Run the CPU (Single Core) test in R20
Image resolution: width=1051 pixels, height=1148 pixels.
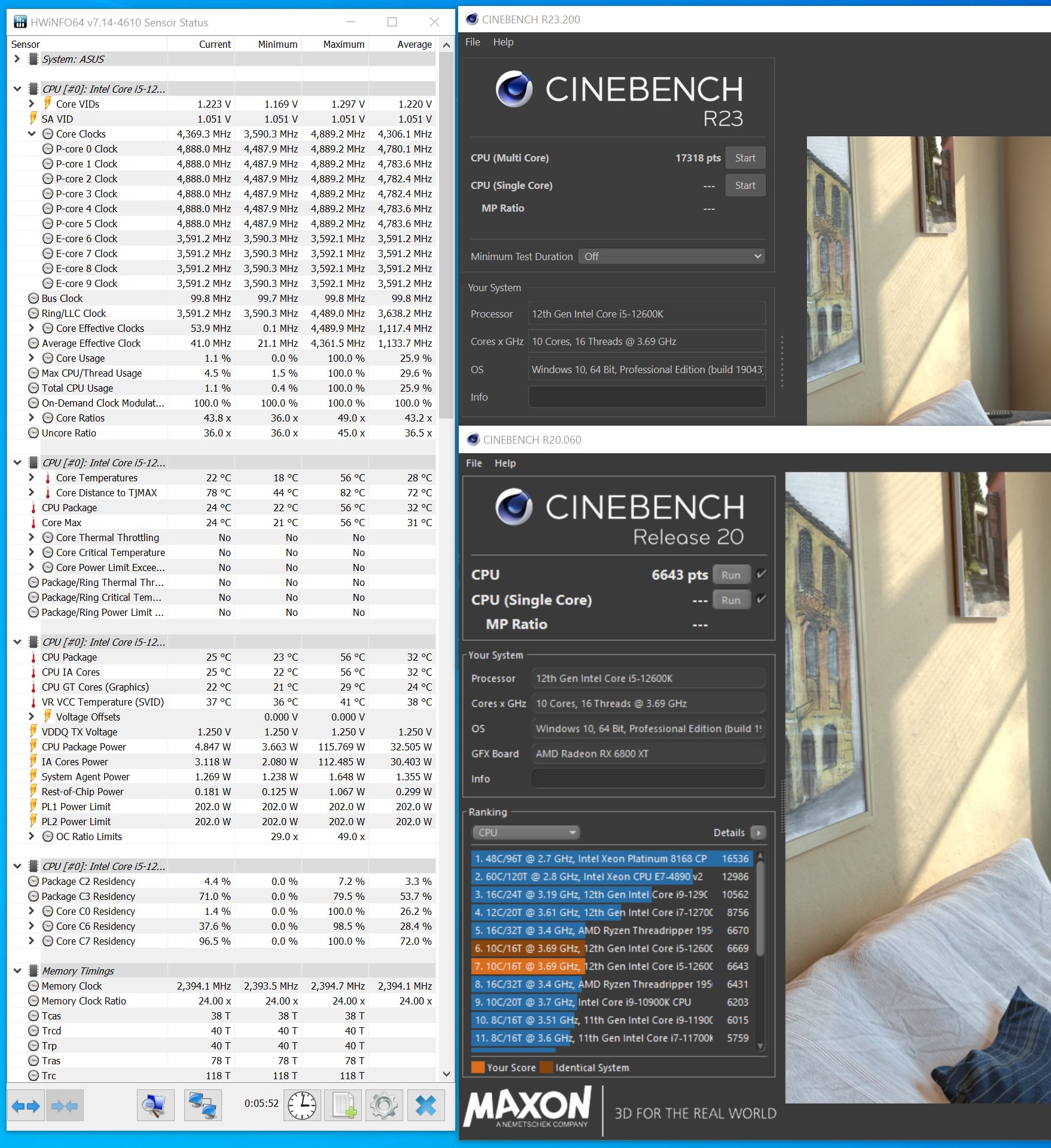pos(731,600)
